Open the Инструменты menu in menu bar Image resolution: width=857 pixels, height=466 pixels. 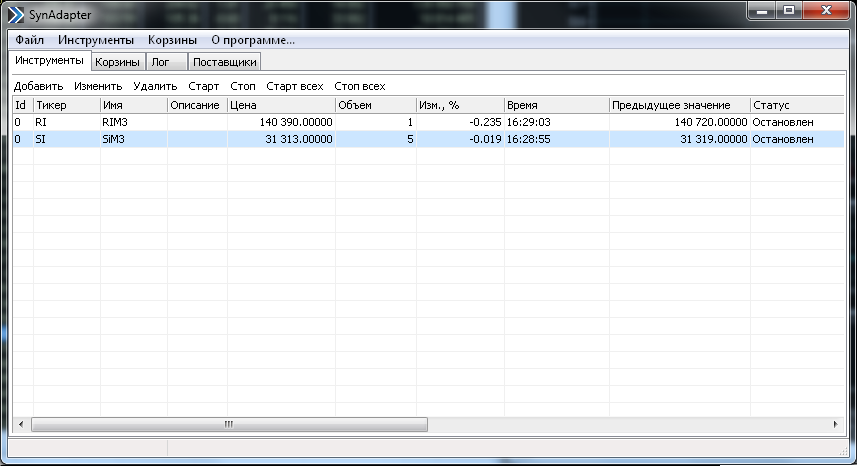96,40
